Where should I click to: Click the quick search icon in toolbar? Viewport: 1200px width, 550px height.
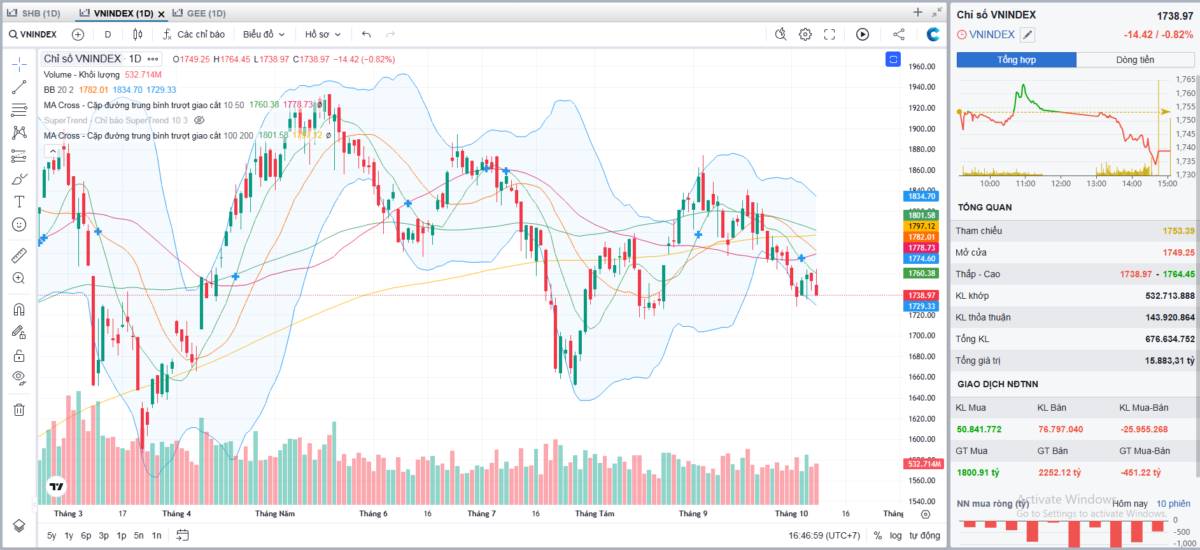782,34
